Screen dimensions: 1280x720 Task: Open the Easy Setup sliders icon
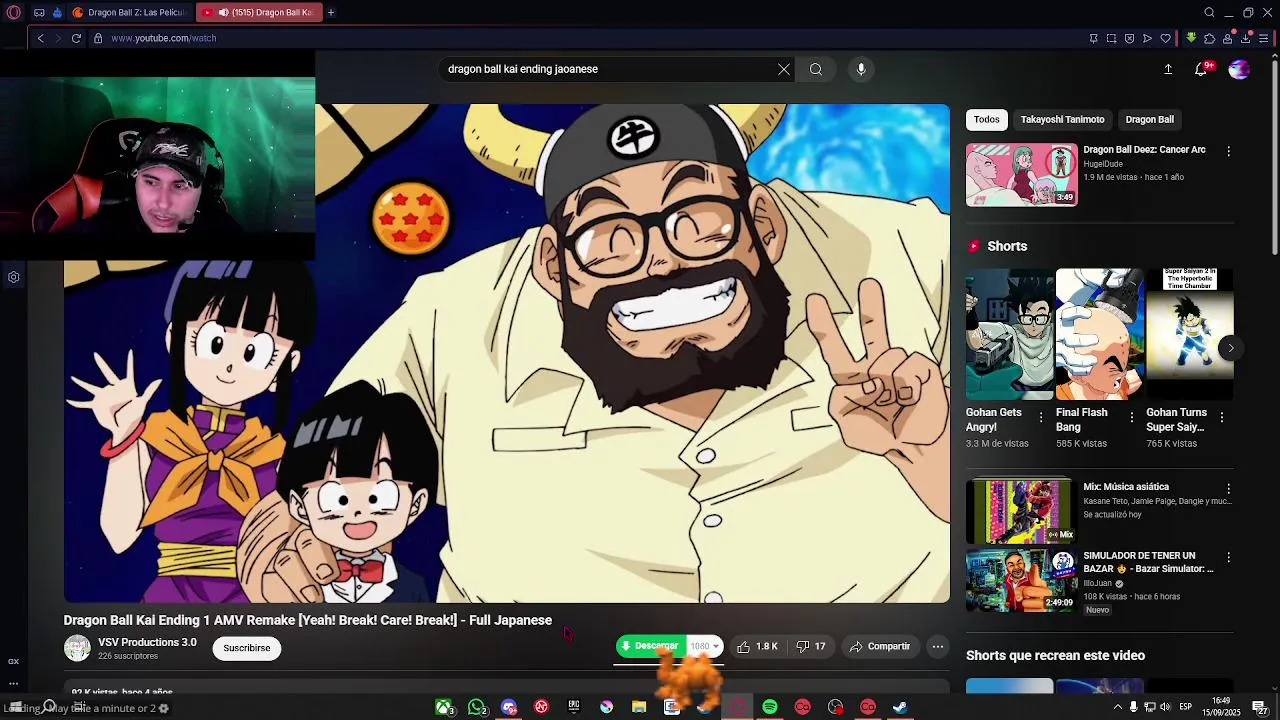tap(1264, 38)
